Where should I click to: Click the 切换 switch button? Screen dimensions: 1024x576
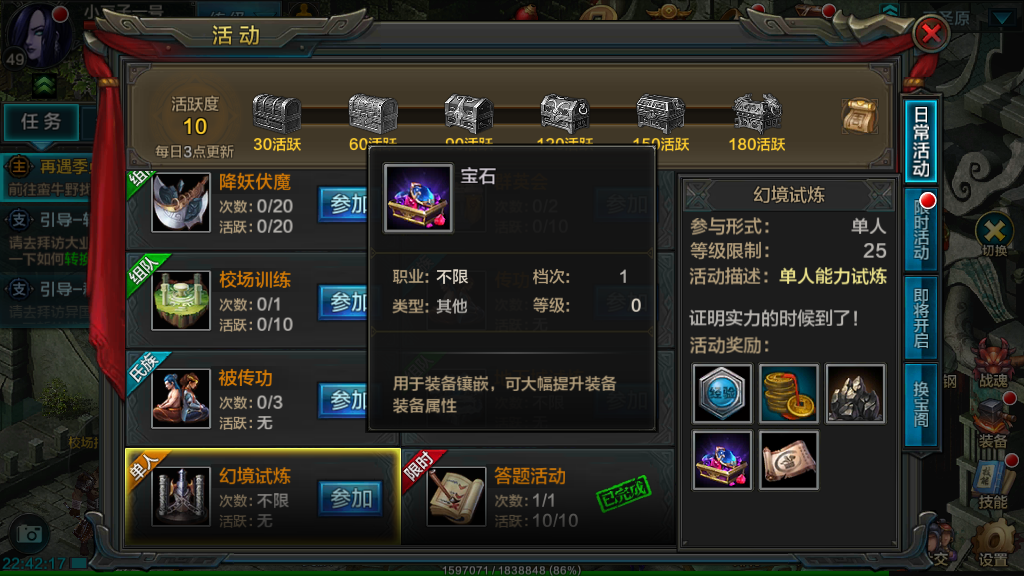point(994,236)
